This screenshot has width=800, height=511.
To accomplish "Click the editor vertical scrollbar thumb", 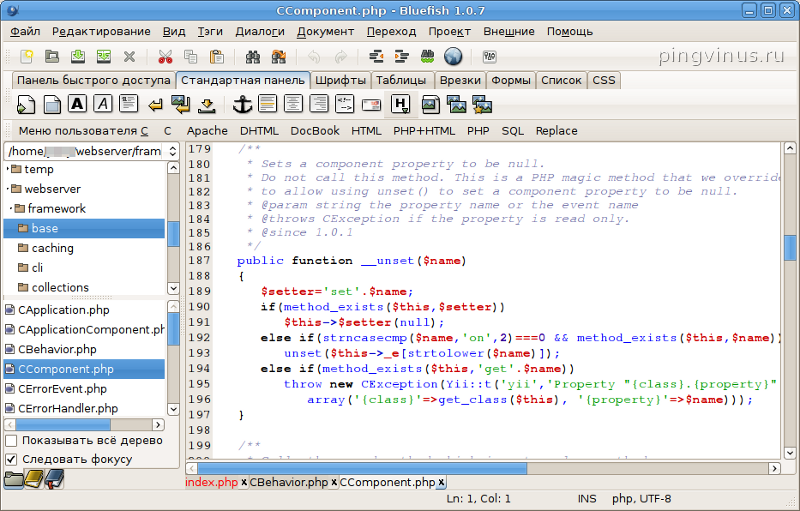I will [790, 248].
